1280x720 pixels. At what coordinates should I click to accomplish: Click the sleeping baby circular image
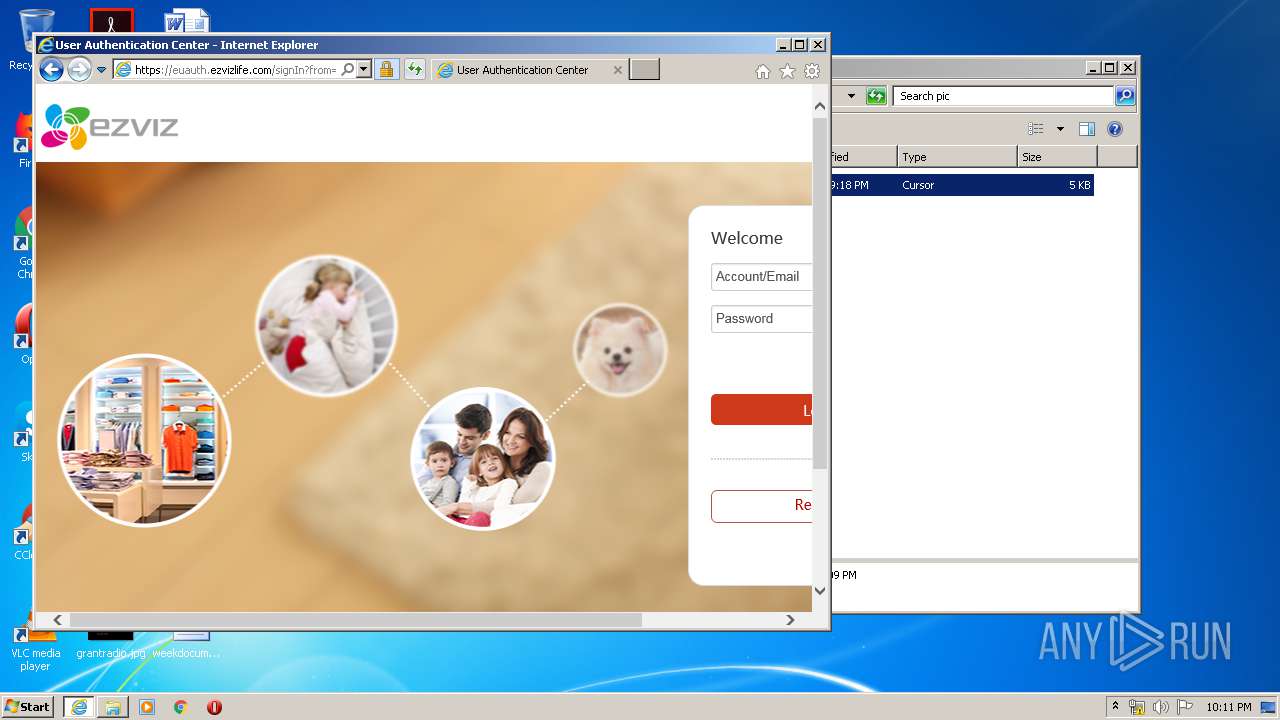[326, 326]
